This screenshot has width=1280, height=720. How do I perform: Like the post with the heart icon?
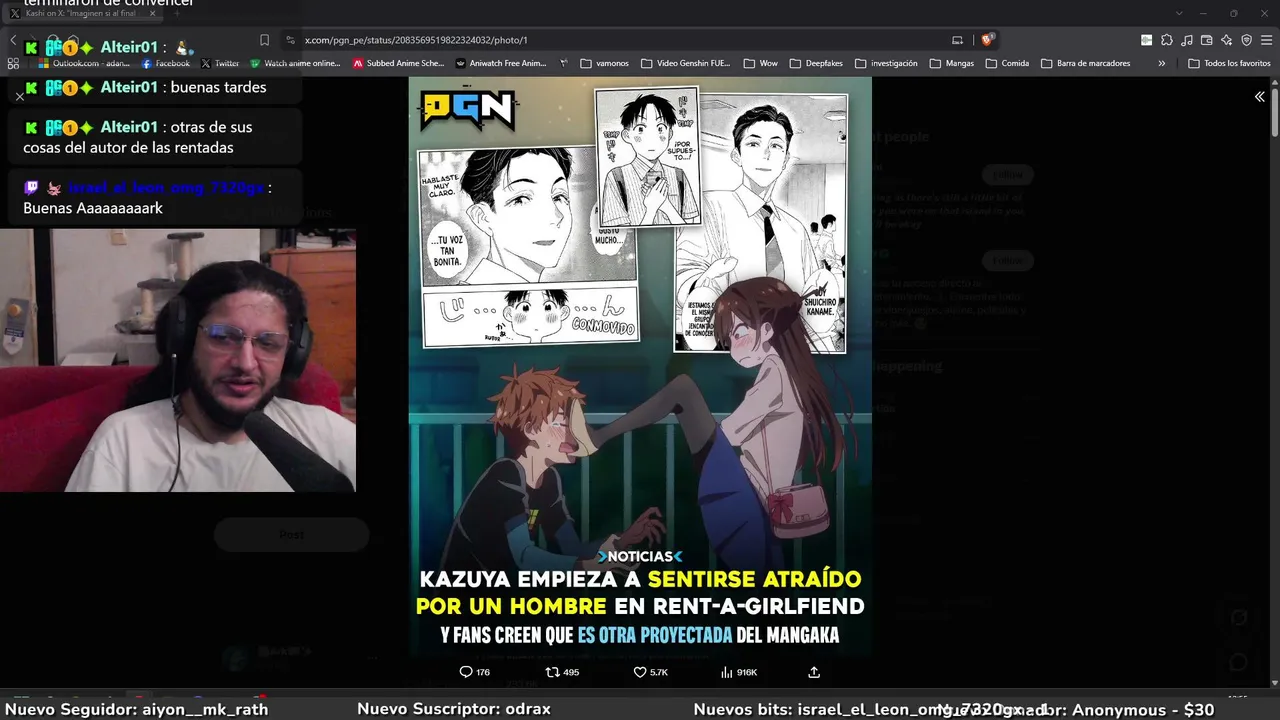pyautogui.click(x=640, y=672)
